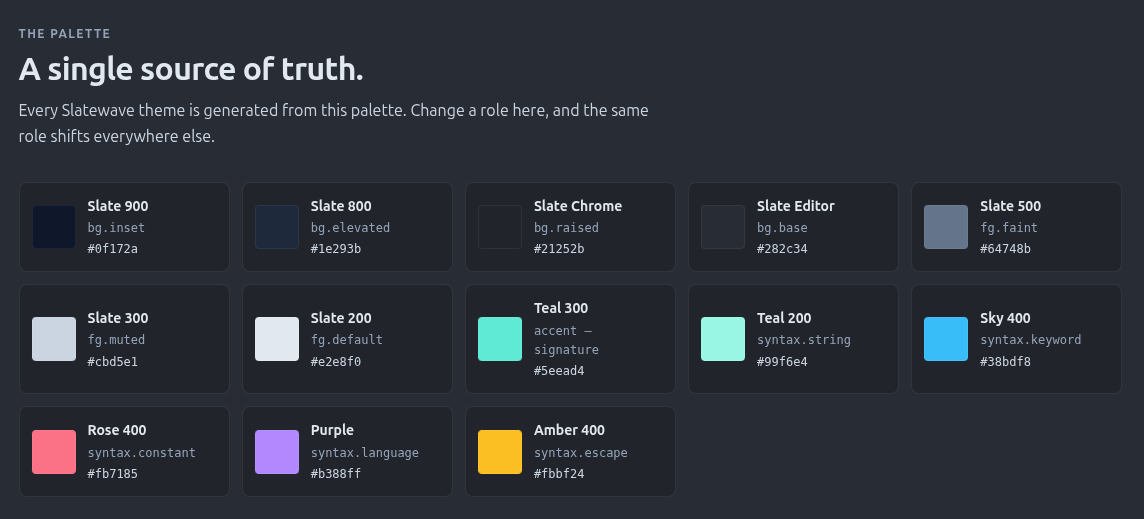The image size is (1144, 519).
Task: Click the fg.muted role label
Action: coord(116,340)
